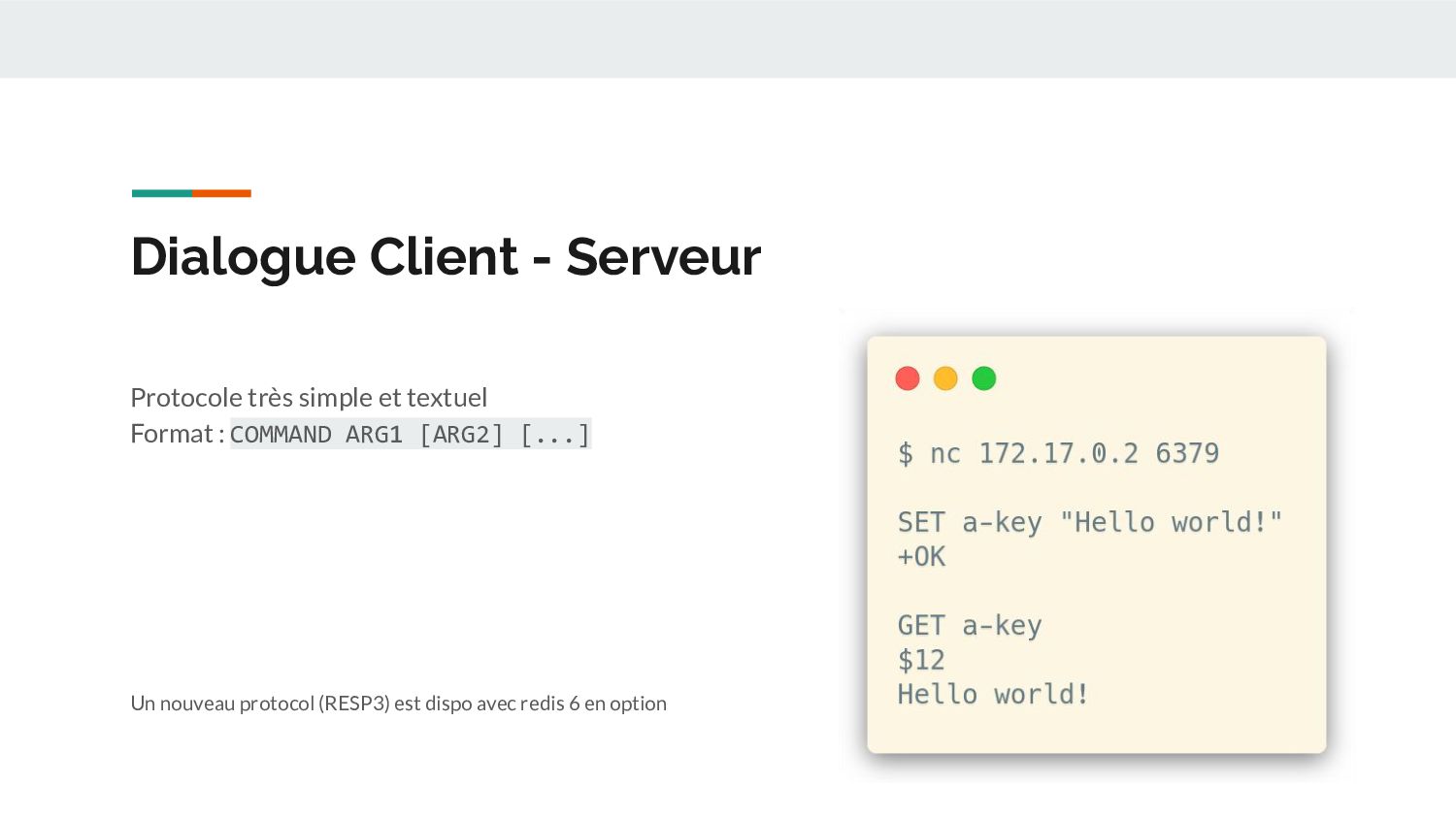This screenshot has width=1456, height=819.
Task: Click the "Protocole très simple et textuel" line
Action: pyautogui.click(x=309, y=398)
